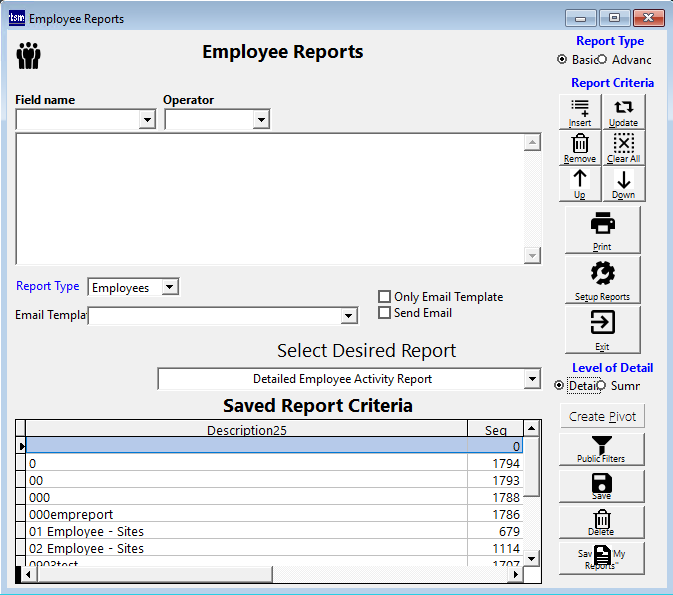The width and height of the screenshot is (673, 595).
Task: Select the Advanced report type radio
Action: [x=602, y=60]
